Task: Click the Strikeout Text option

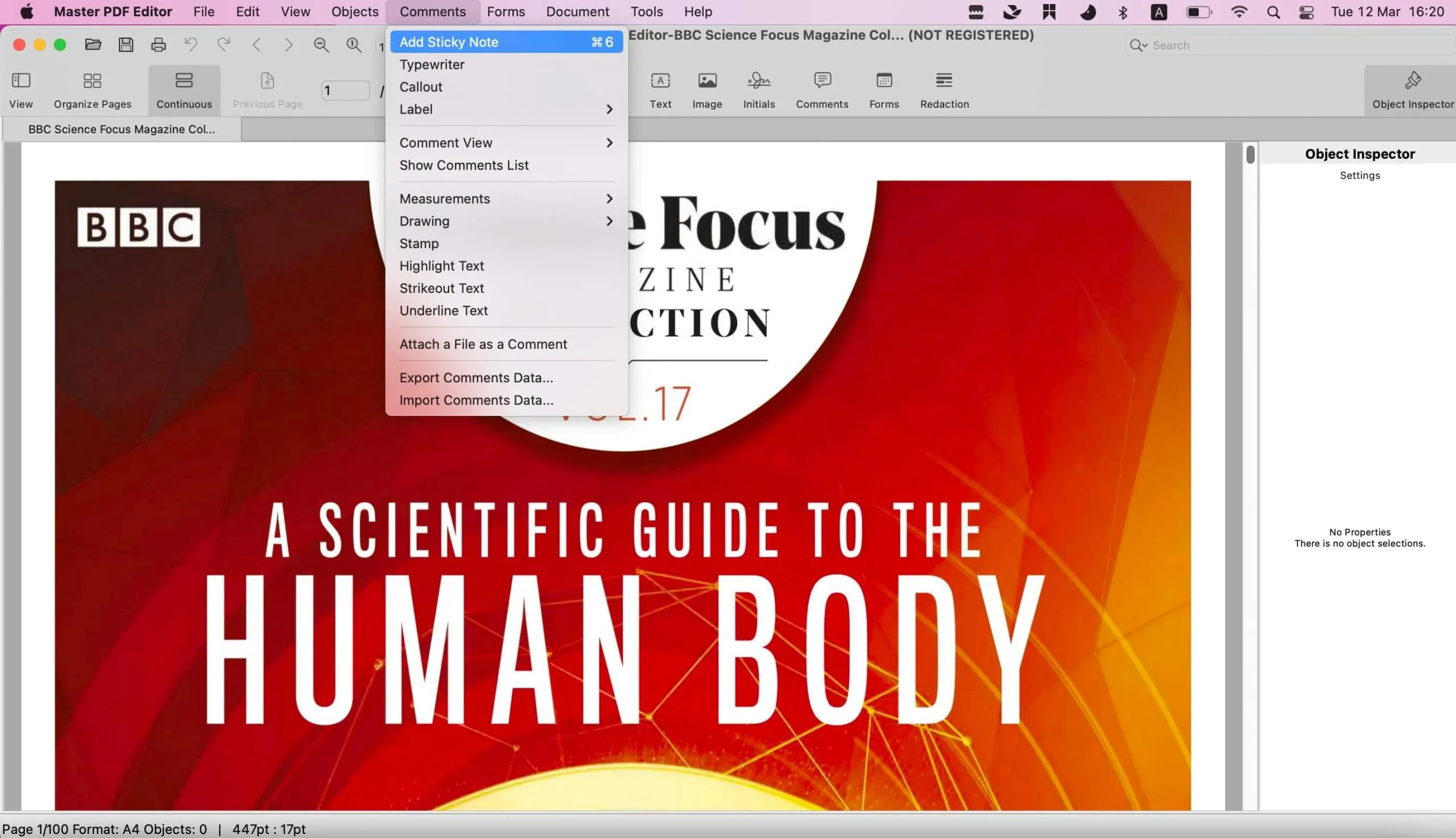Action: pos(441,288)
